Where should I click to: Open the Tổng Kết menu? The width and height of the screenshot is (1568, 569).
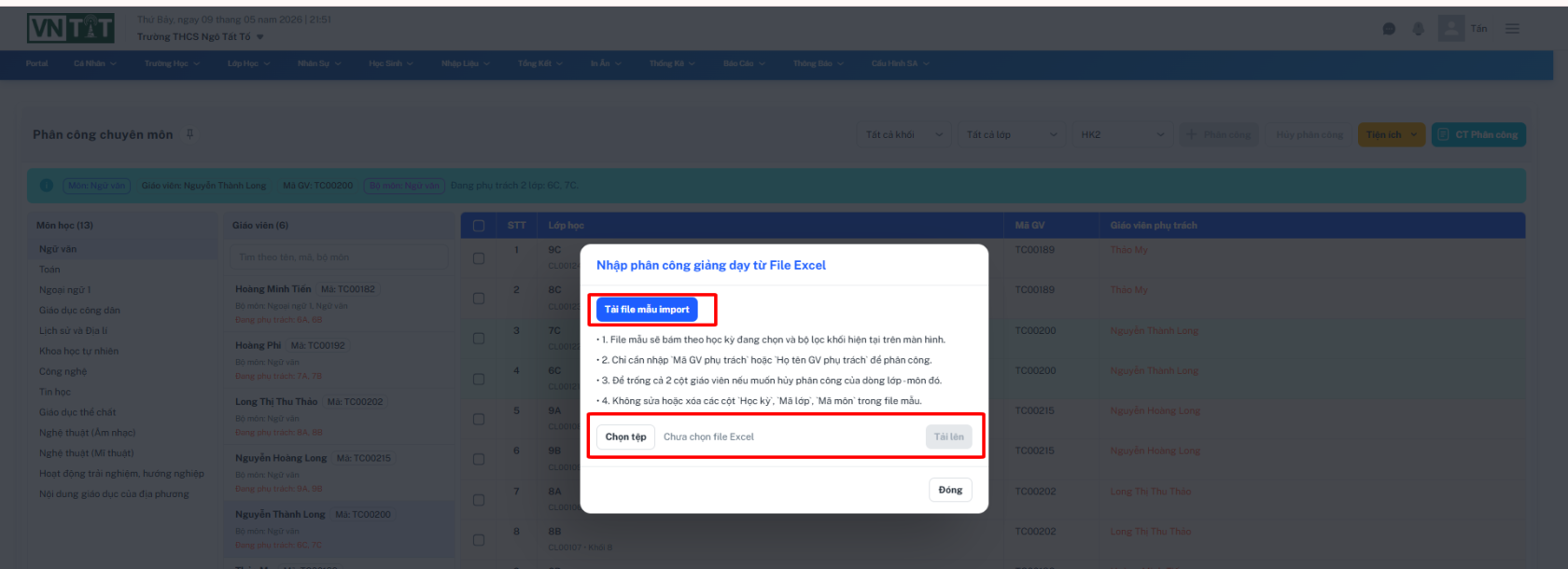tap(540, 63)
